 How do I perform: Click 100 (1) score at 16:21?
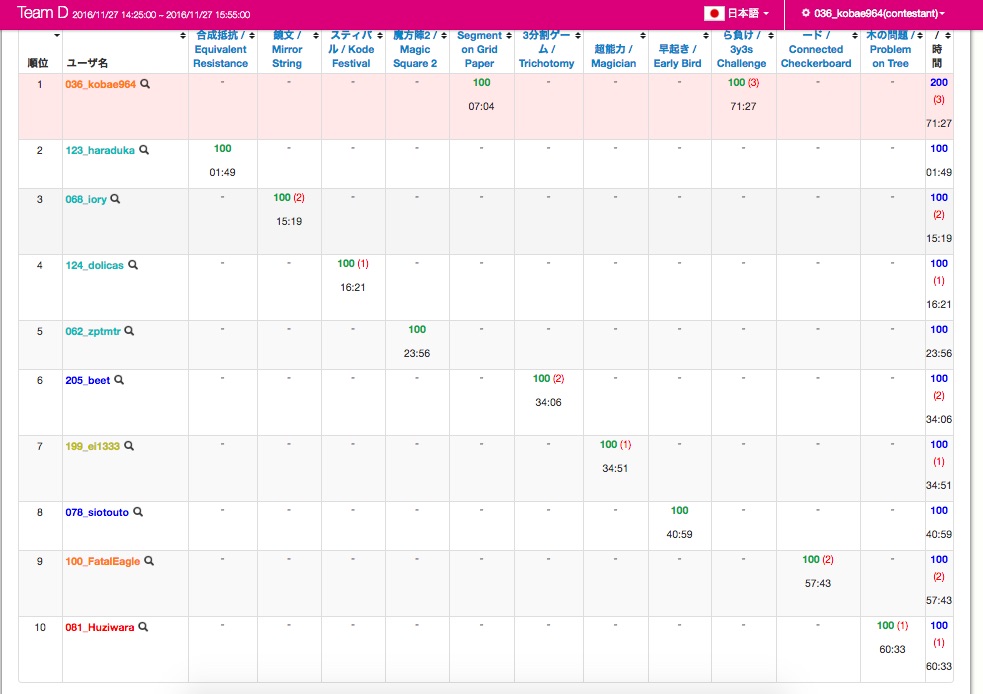click(352, 263)
